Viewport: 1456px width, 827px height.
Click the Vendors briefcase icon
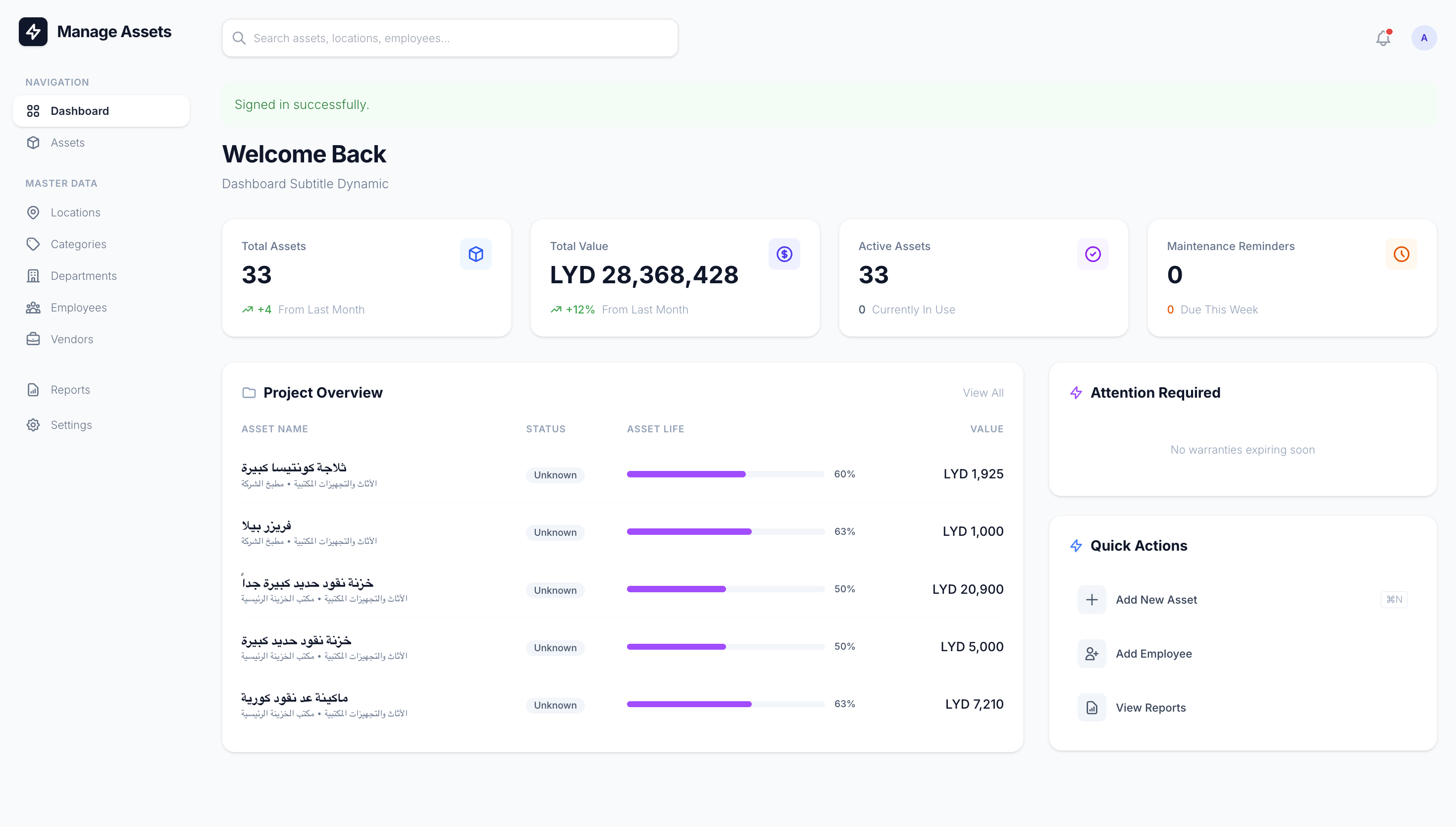pyautogui.click(x=33, y=339)
